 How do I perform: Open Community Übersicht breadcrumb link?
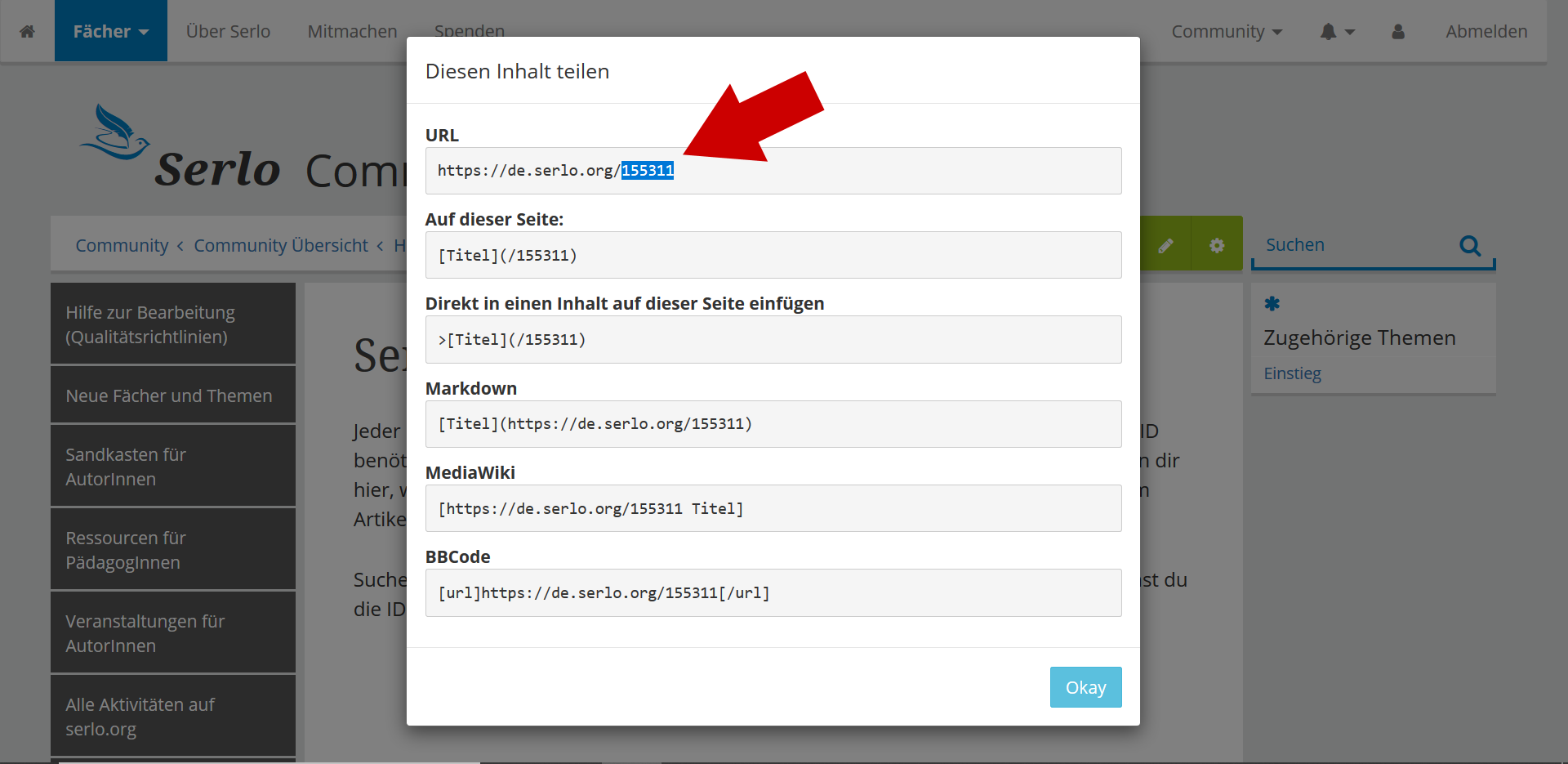pos(281,245)
